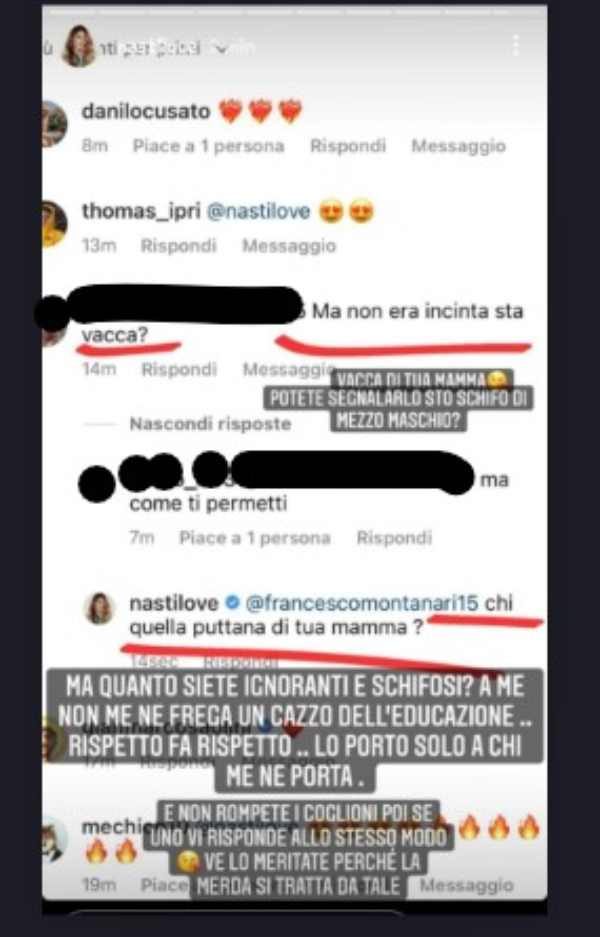
Task: View likes on danilocusato's comment
Action: point(209,146)
